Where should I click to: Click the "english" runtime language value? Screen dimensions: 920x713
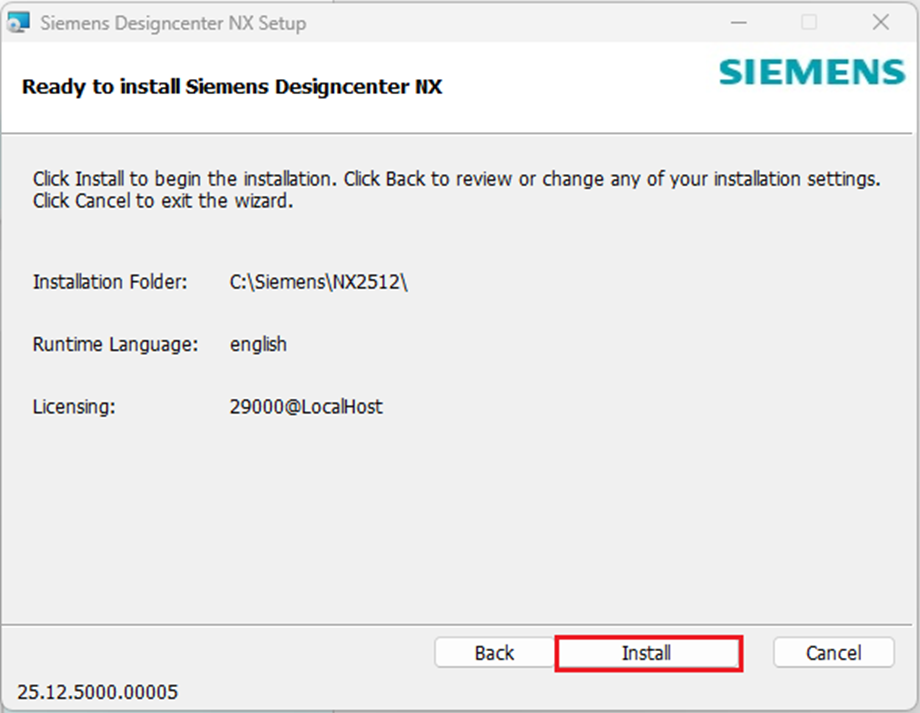(x=258, y=344)
